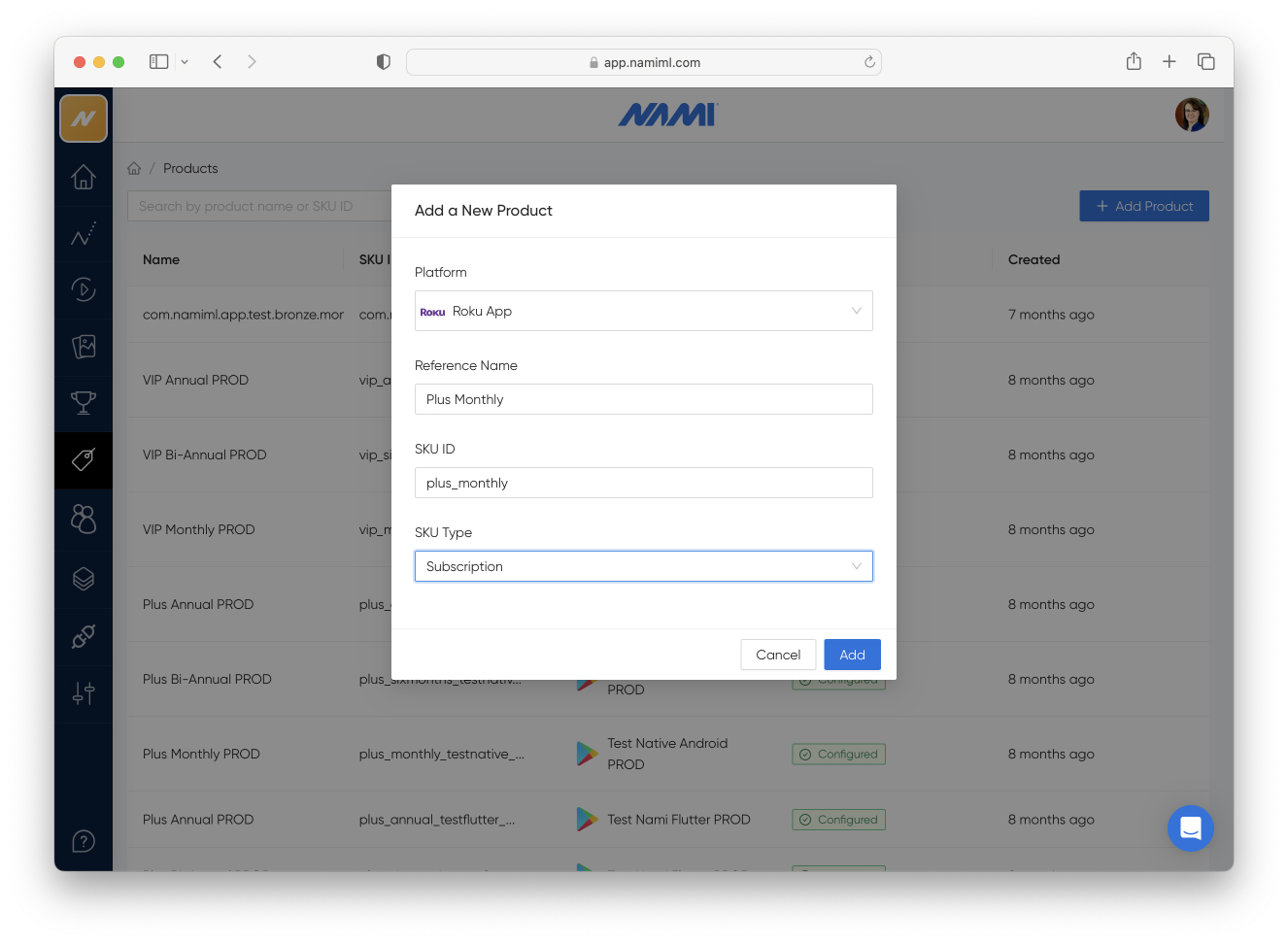Open the chat support bubble

[1190, 828]
